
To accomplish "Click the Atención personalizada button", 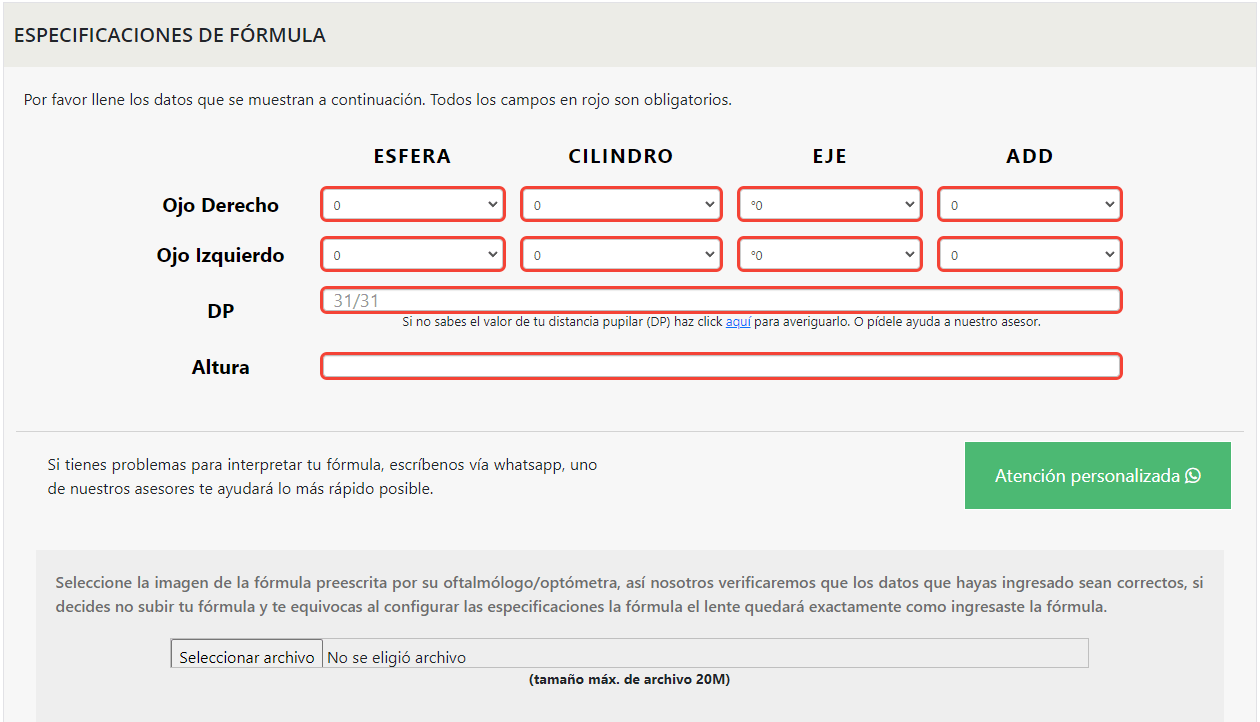I will pos(1097,476).
